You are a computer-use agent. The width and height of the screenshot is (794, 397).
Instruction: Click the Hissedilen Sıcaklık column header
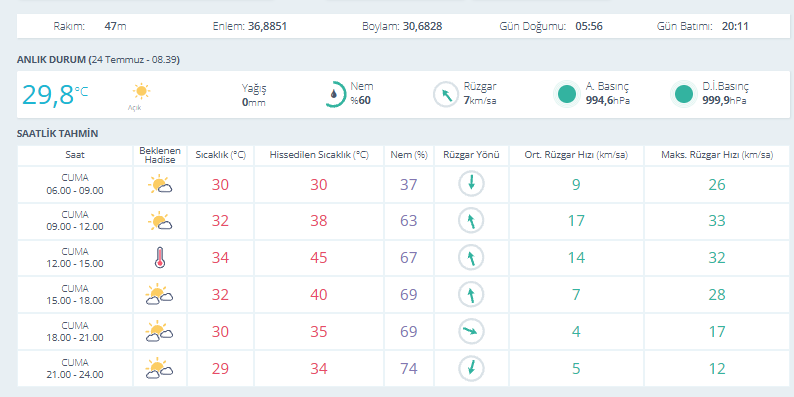319,155
